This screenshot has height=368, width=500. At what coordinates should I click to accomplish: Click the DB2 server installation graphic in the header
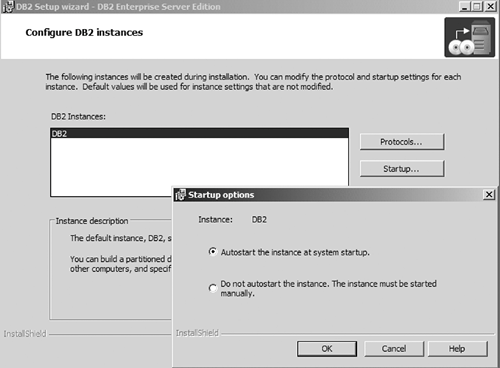click(469, 37)
